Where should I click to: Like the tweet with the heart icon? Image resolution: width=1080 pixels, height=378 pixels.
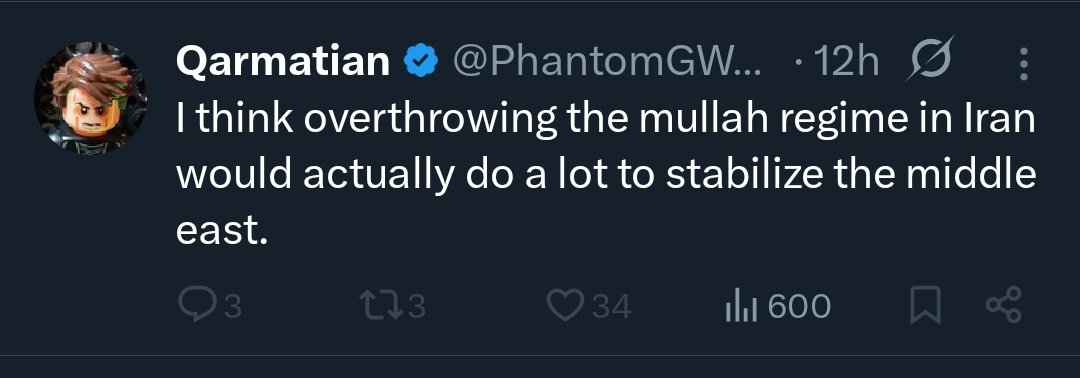[x=566, y=306]
